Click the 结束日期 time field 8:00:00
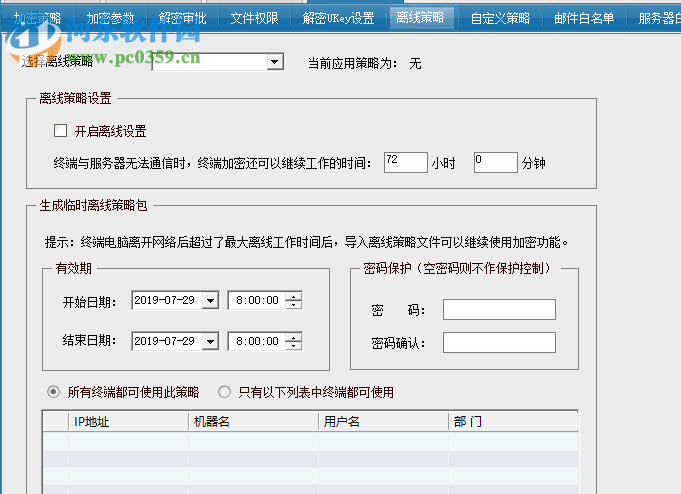This screenshot has height=494, width=681. 257,341
